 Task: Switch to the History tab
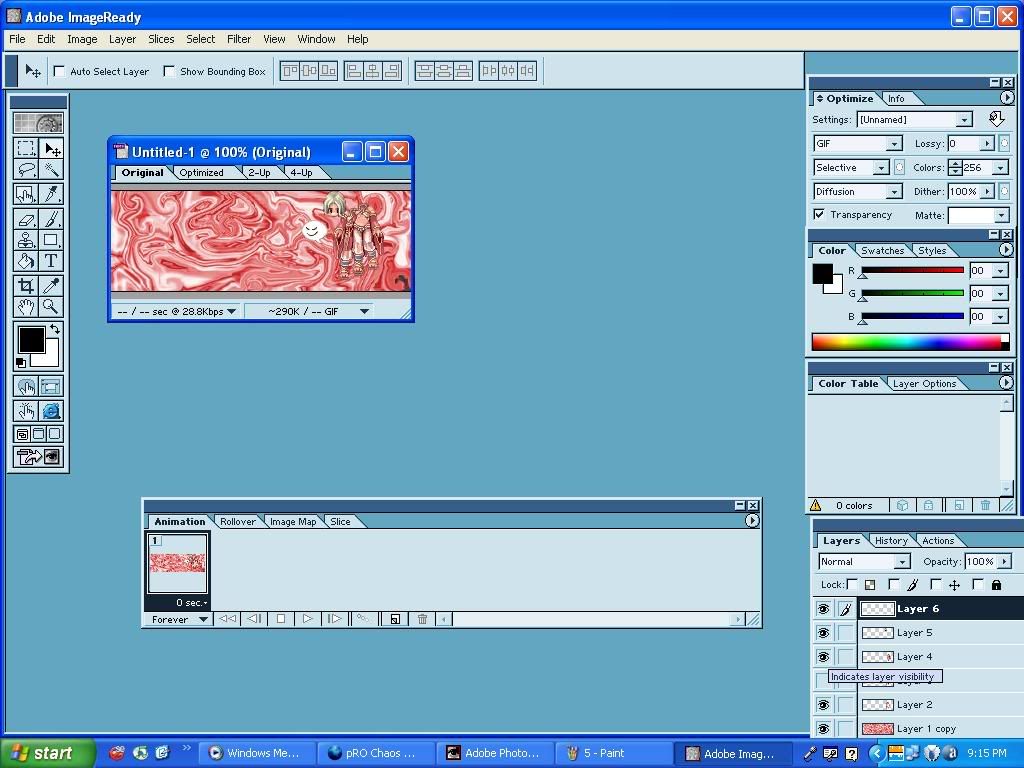tap(891, 540)
